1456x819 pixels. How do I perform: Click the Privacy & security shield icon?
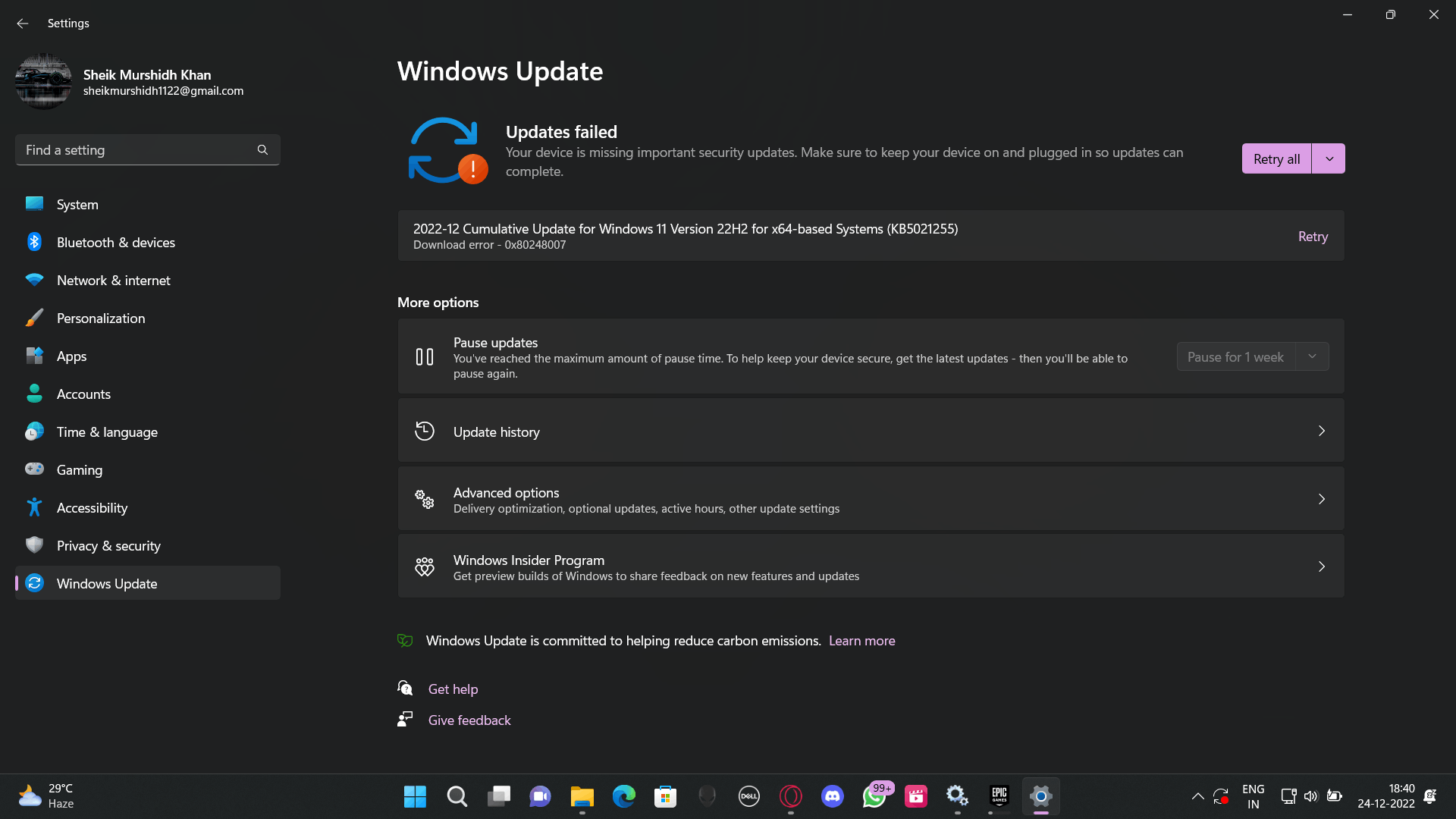[34, 544]
